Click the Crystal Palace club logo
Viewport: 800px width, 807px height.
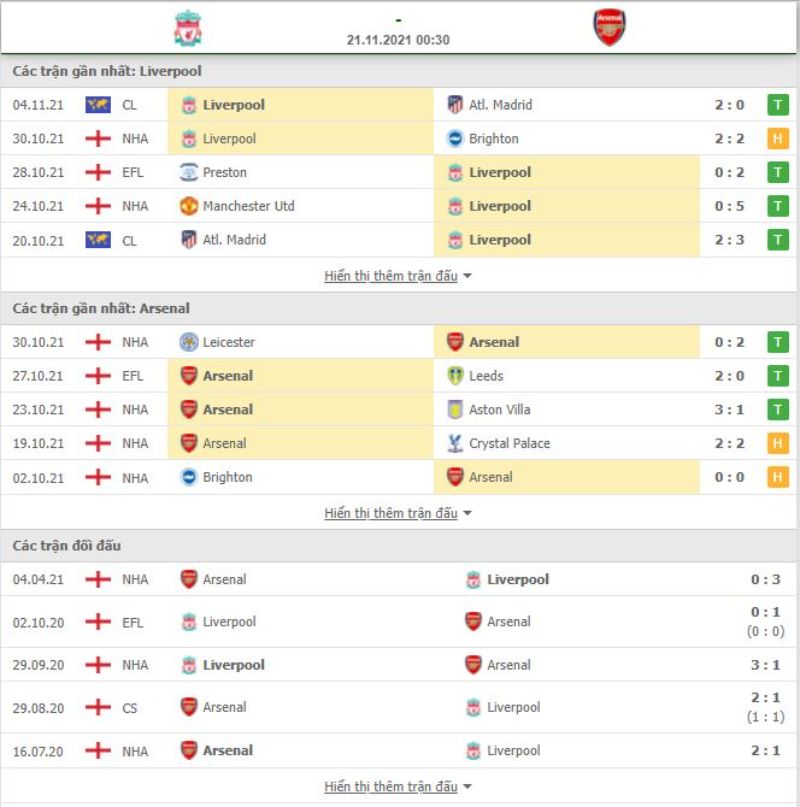455,443
